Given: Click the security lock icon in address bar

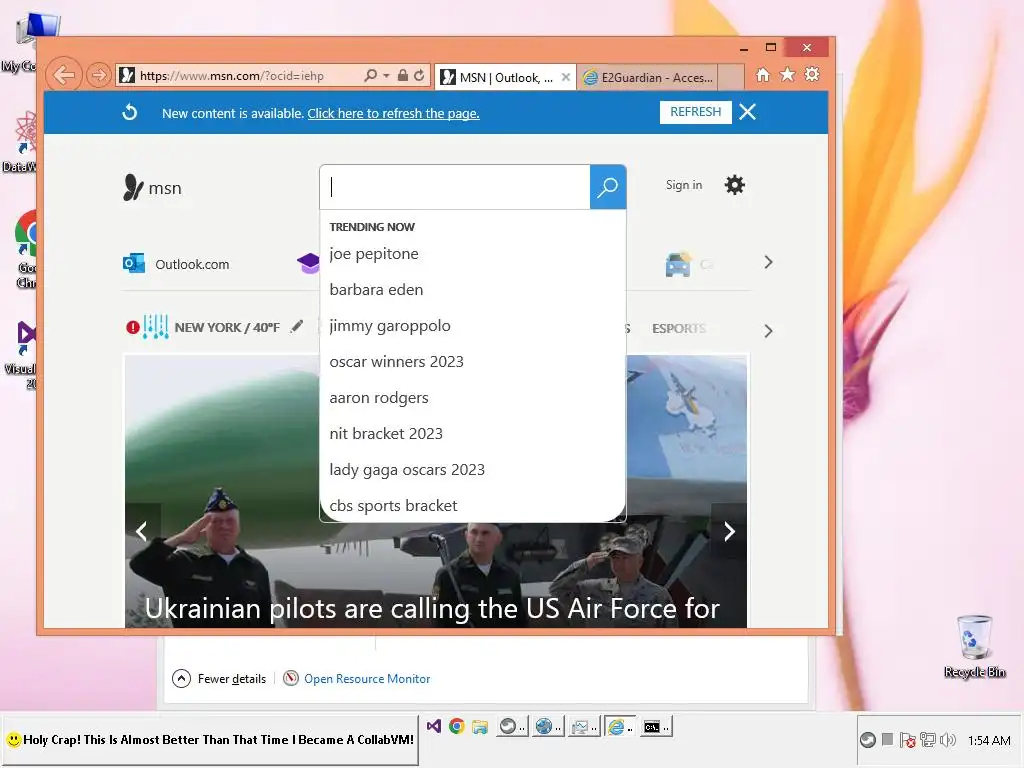Looking at the screenshot, I should pyautogui.click(x=403, y=76).
